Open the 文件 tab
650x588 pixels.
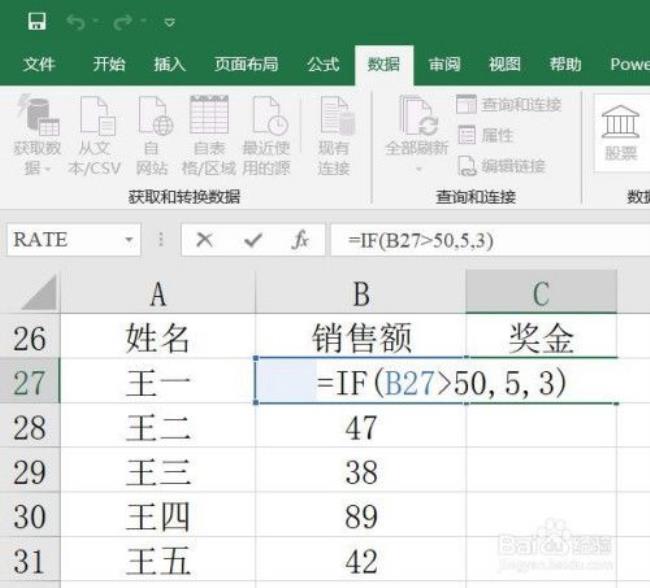pos(39,64)
